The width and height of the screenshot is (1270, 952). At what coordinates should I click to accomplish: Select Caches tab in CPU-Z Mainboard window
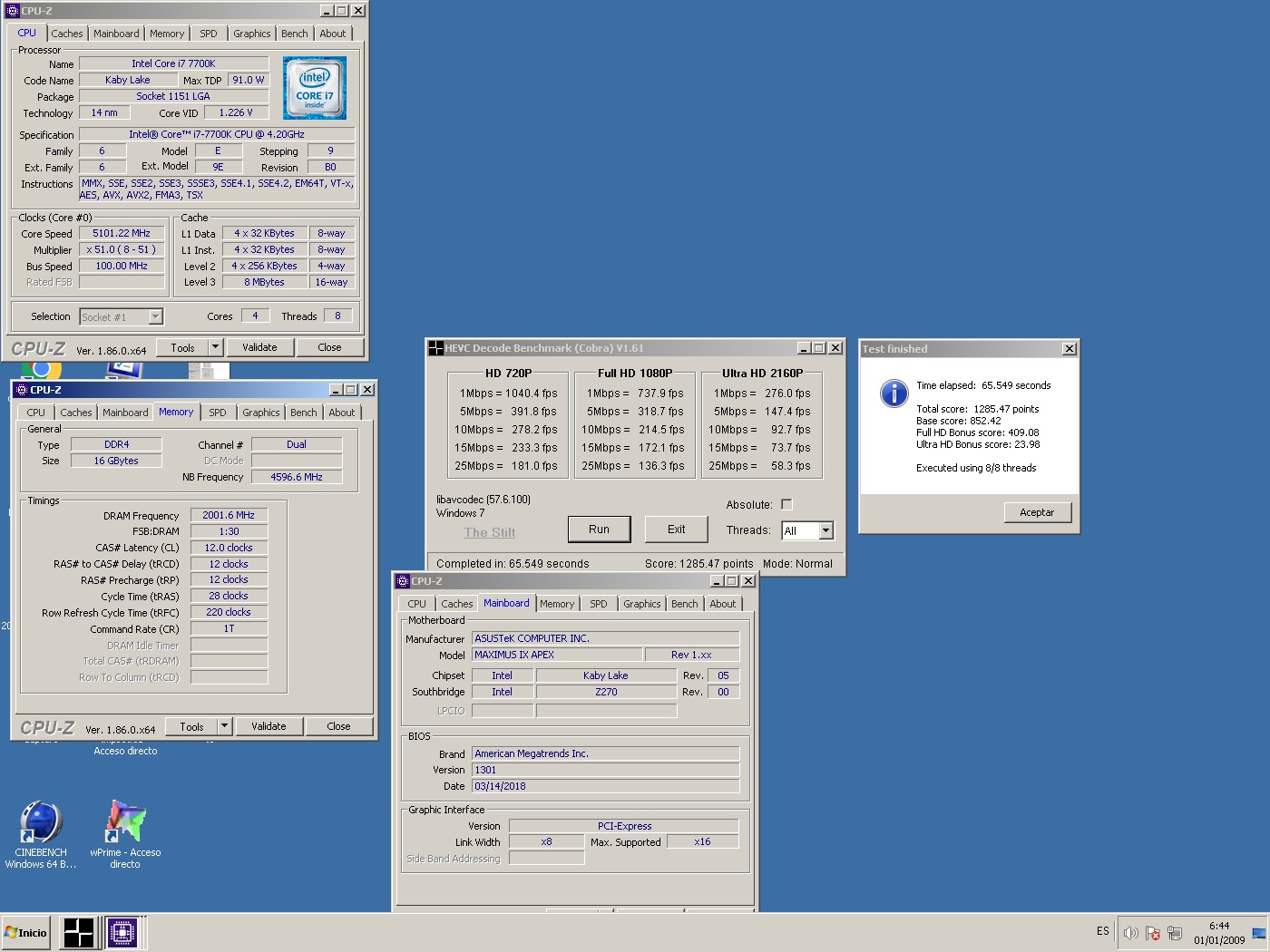[457, 604]
